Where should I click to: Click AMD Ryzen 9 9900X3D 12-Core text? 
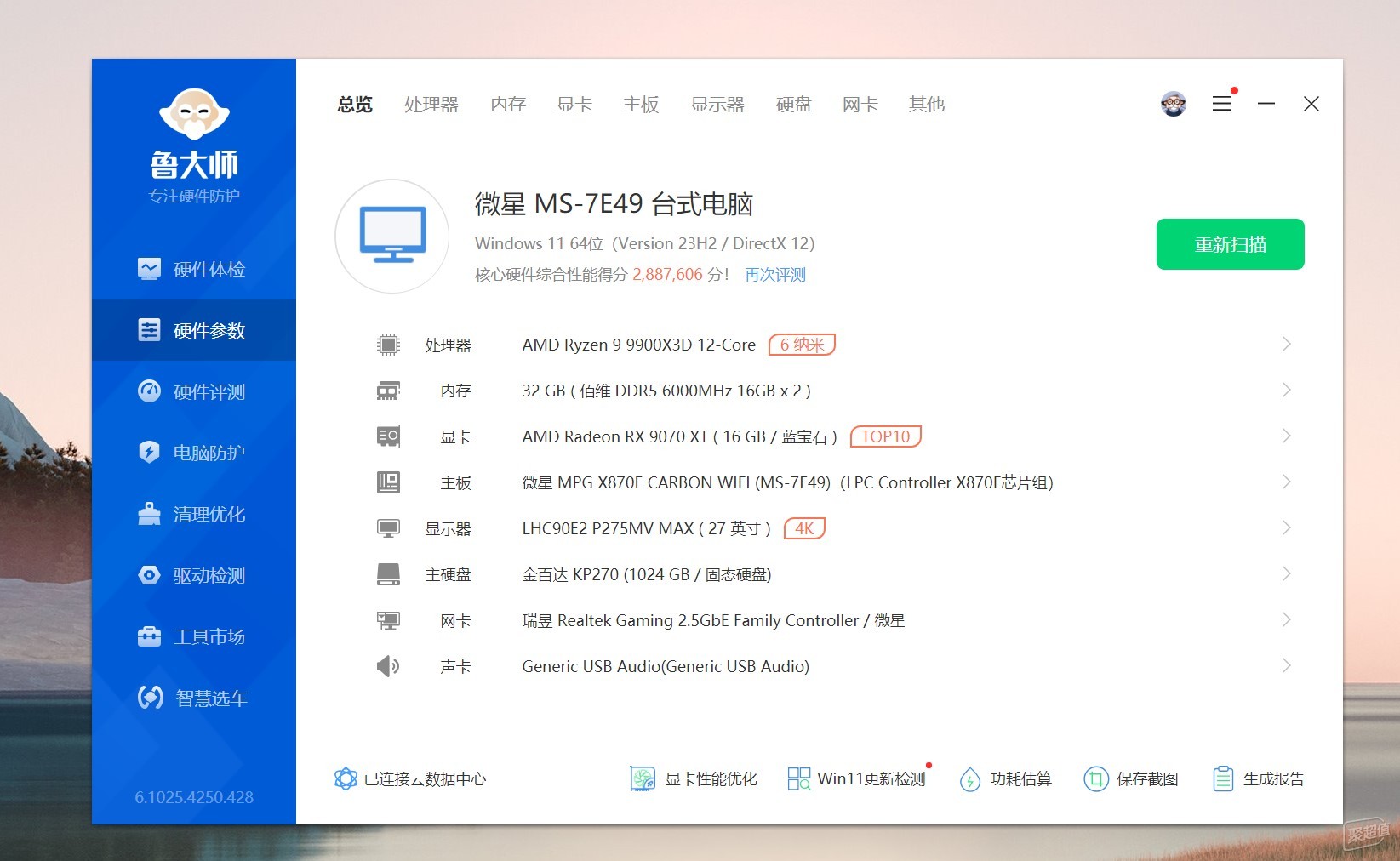click(x=639, y=345)
